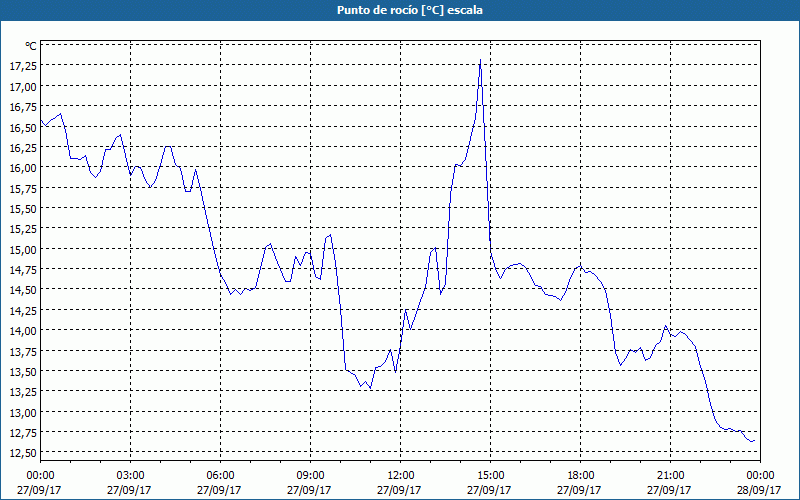Image resolution: width=800 pixels, height=500 pixels.
Task: Click the °C unit label on the axis
Action: coord(31,46)
